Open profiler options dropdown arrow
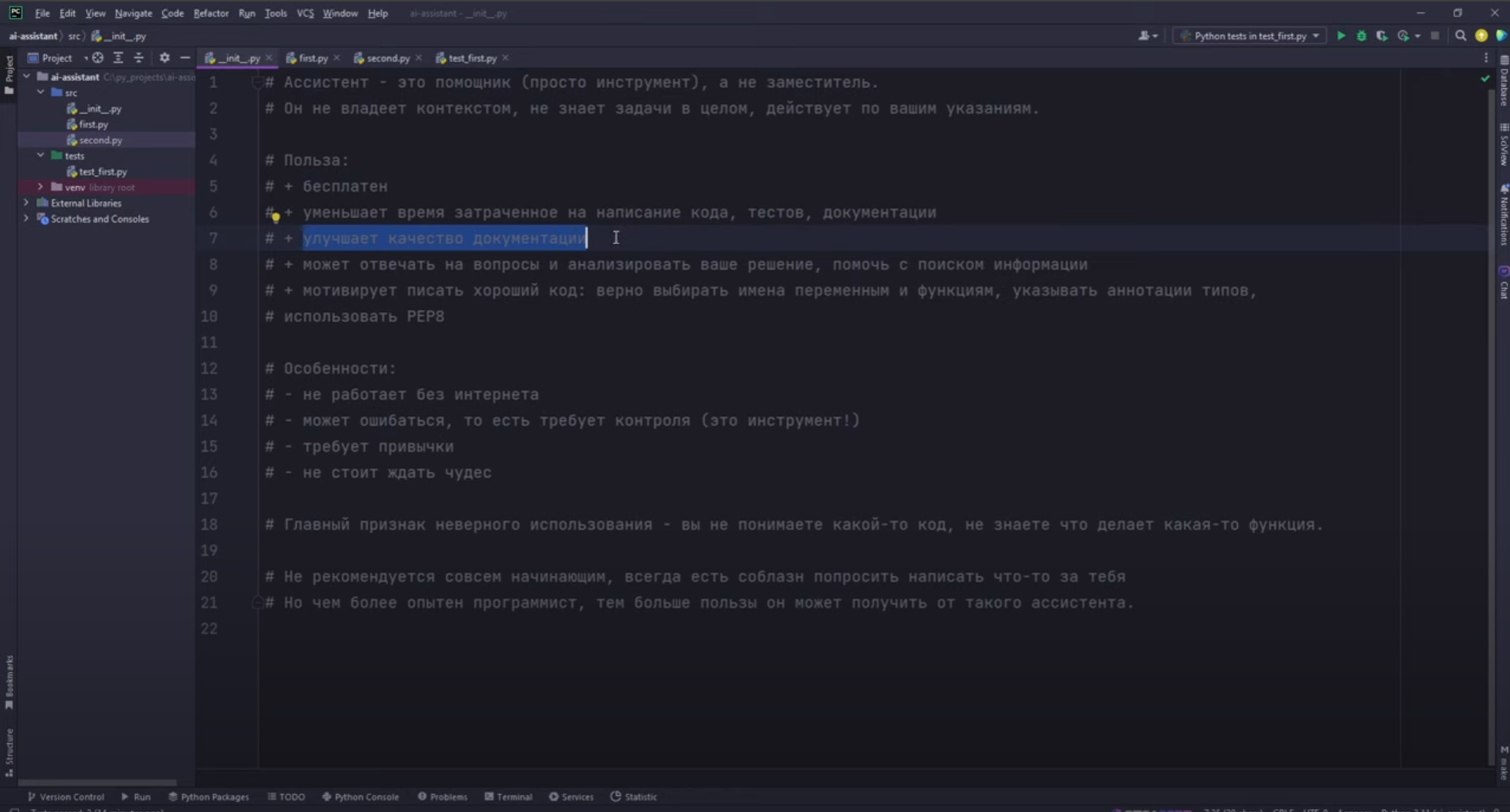 [1417, 36]
